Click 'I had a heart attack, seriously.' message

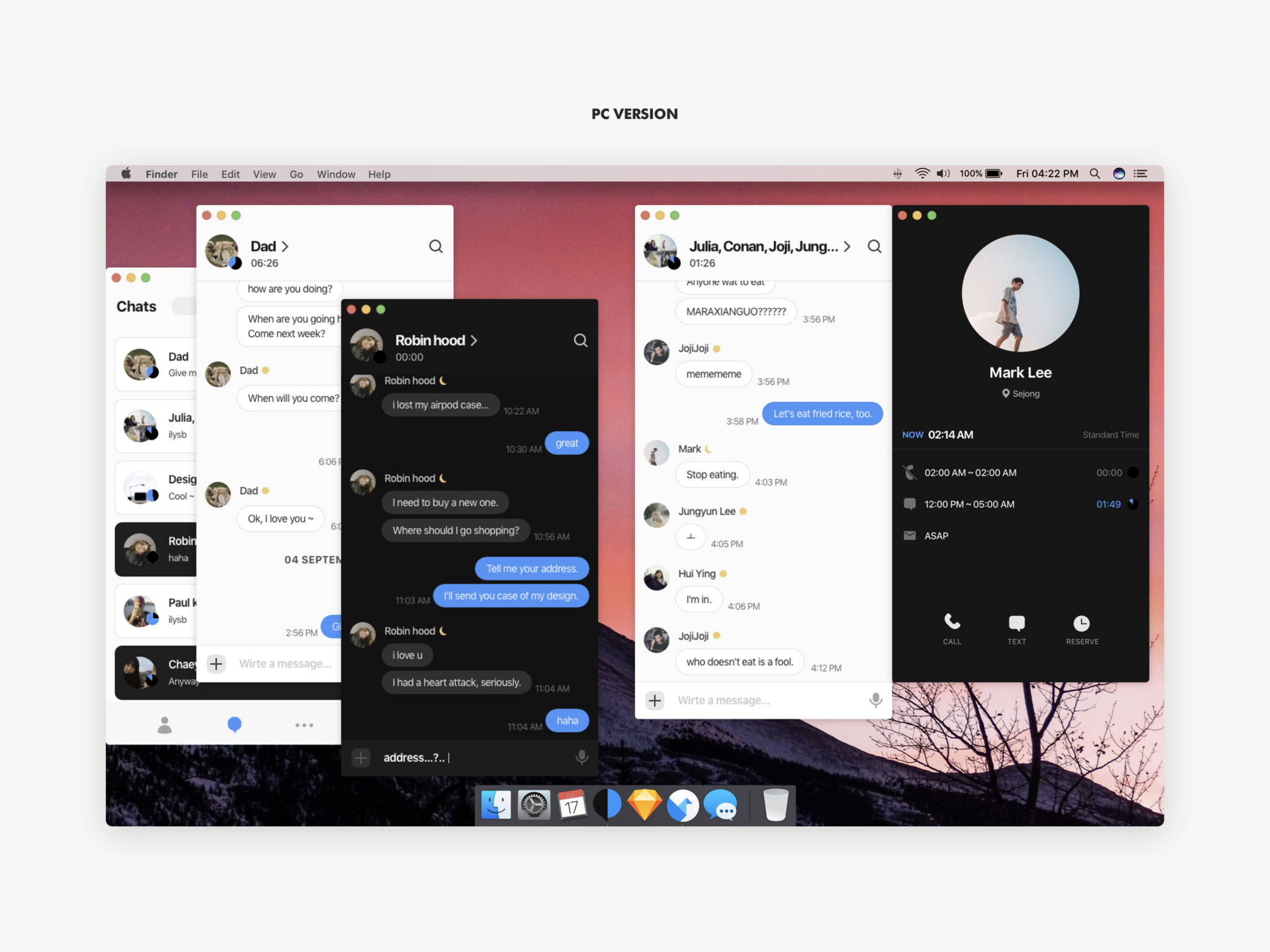tap(456, 682)
